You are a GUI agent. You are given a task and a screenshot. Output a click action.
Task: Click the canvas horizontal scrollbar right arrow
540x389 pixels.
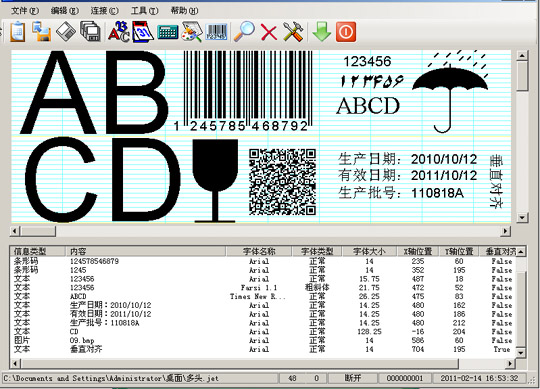tap(506, 231)
